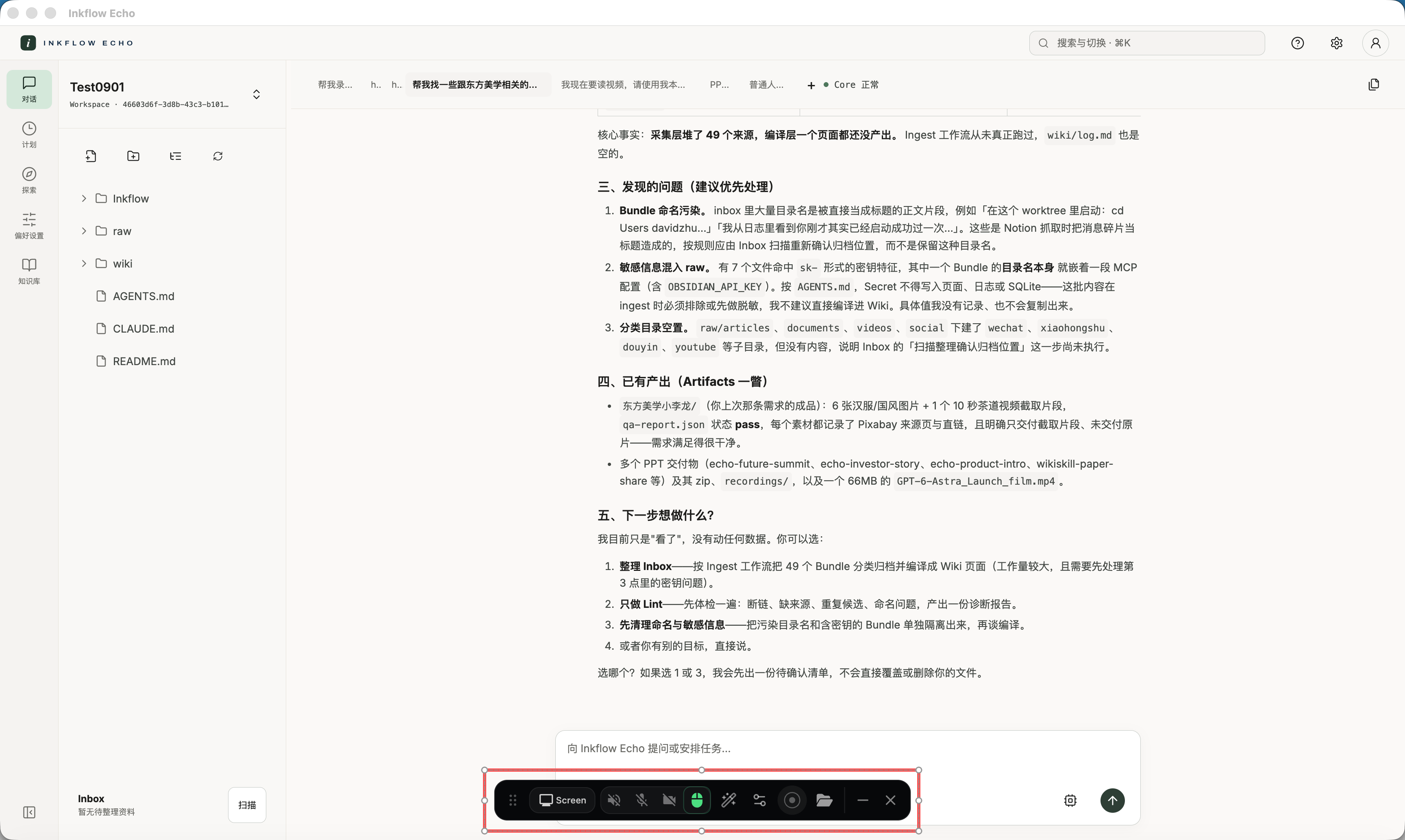Focus the 搜索与切换 search field
The width and height of the screenshot is (1405, 840).
1146,43
